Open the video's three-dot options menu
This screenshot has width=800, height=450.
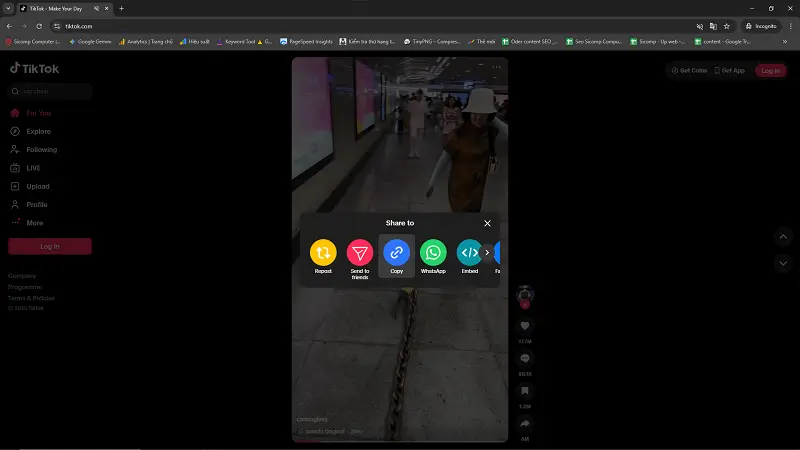(x=496, y=67)
